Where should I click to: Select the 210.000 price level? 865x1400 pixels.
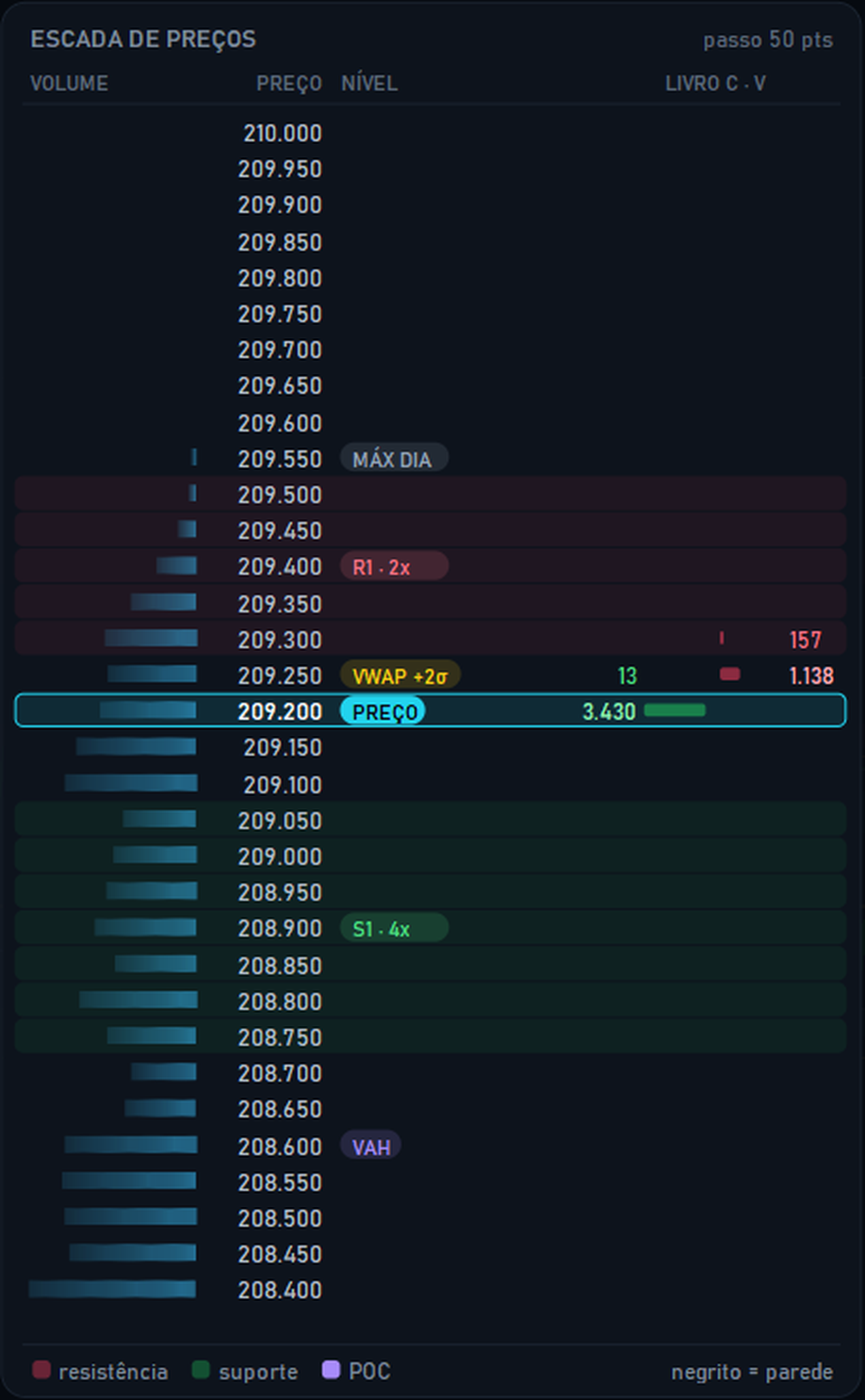click(x=283, y=134)
